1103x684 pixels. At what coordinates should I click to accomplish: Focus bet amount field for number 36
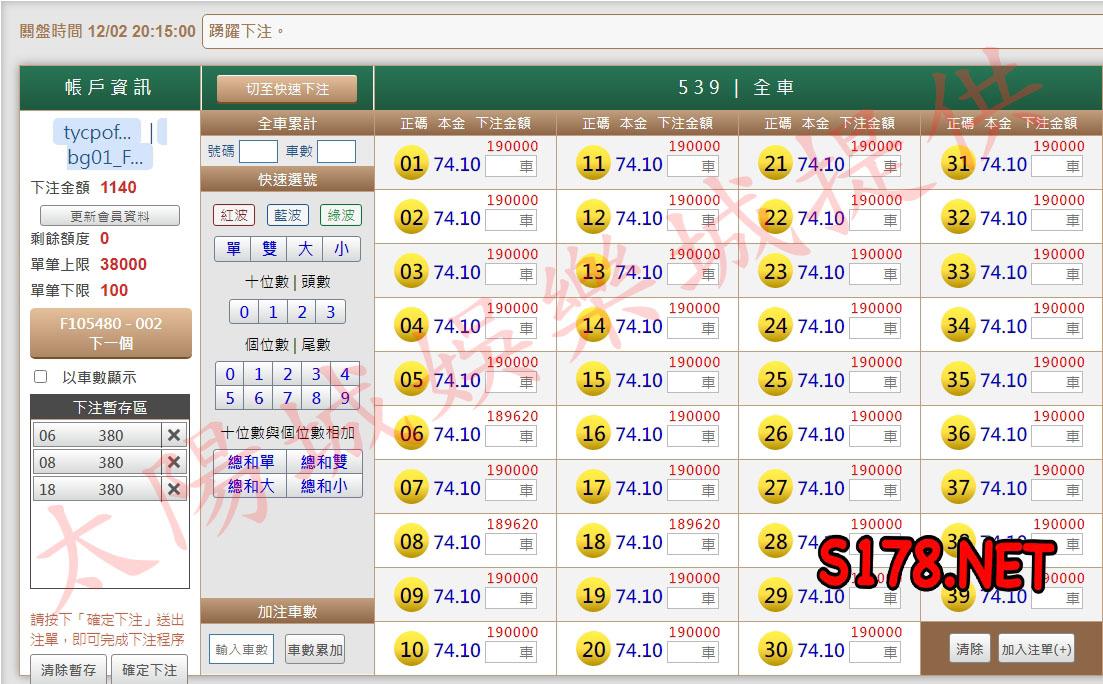[x=1057, y=436]
